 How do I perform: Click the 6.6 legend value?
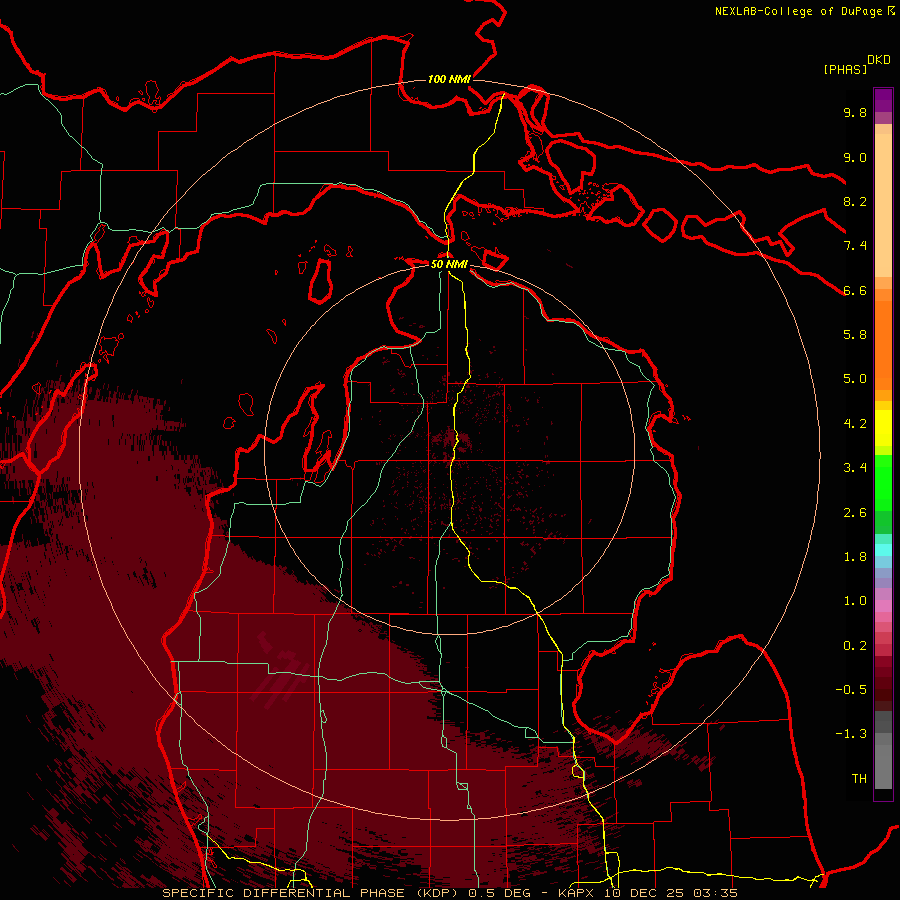pyautogui.click(x=855, y=290)
